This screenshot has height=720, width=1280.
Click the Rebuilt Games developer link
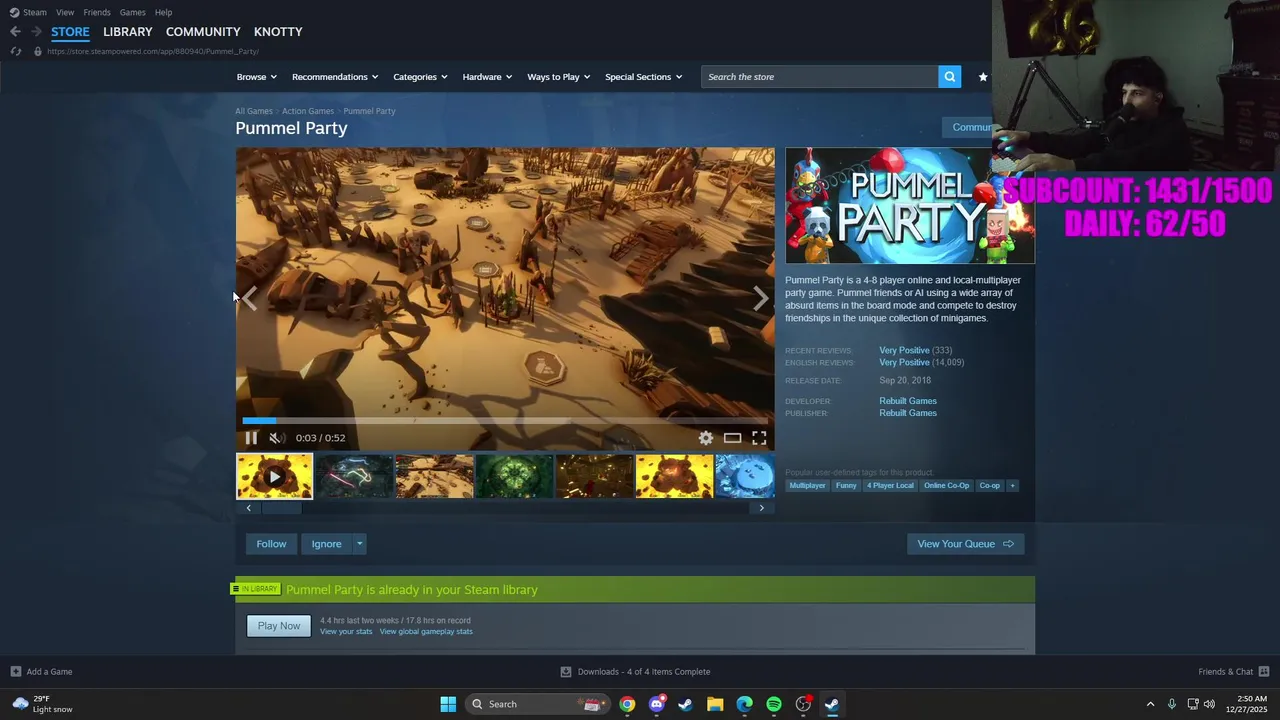tap(908, 401)
